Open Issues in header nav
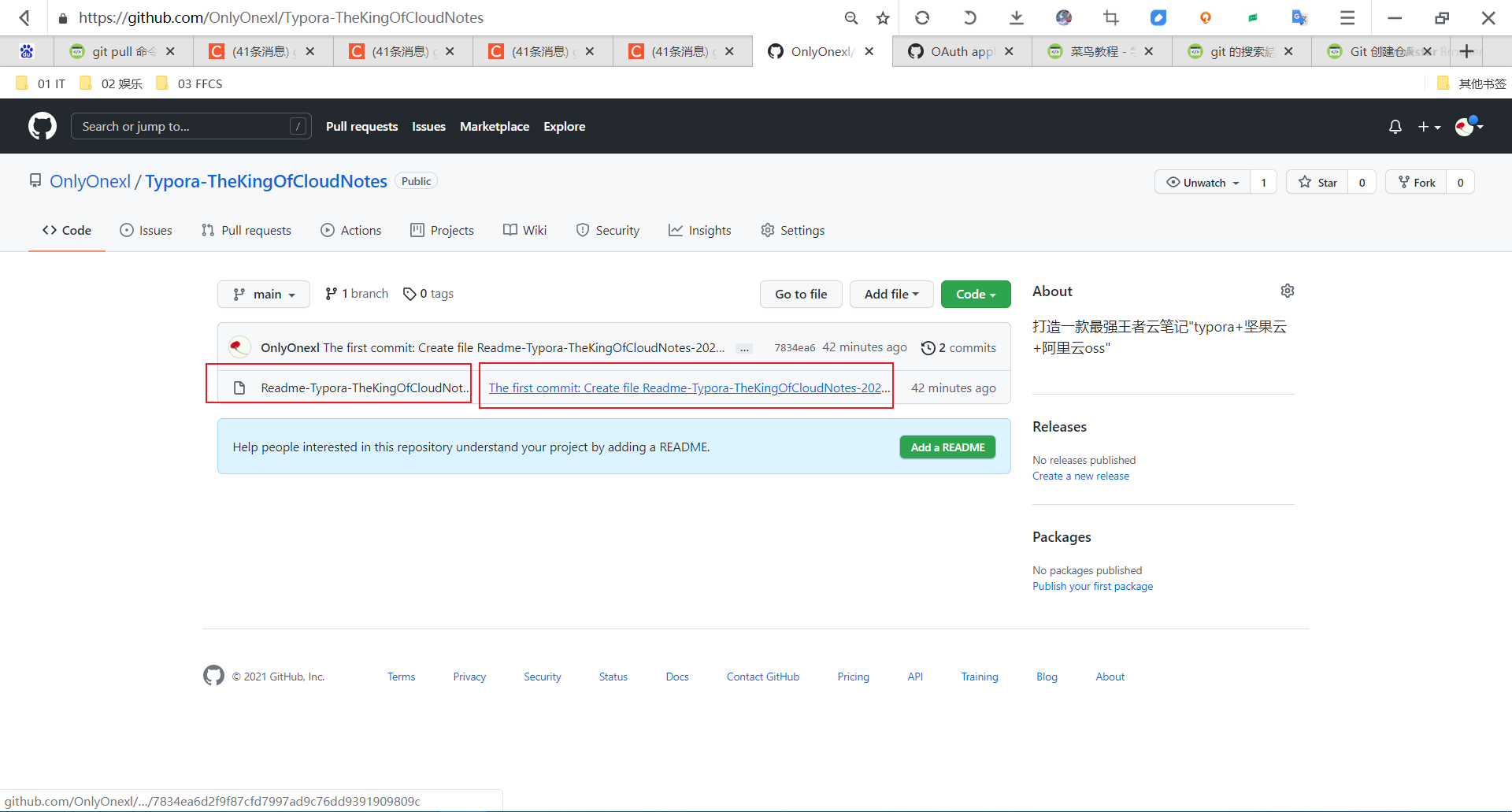Image resolution: width=1512 pixels, height=812 pixels. pyautogui.click(x=428, y=126)
